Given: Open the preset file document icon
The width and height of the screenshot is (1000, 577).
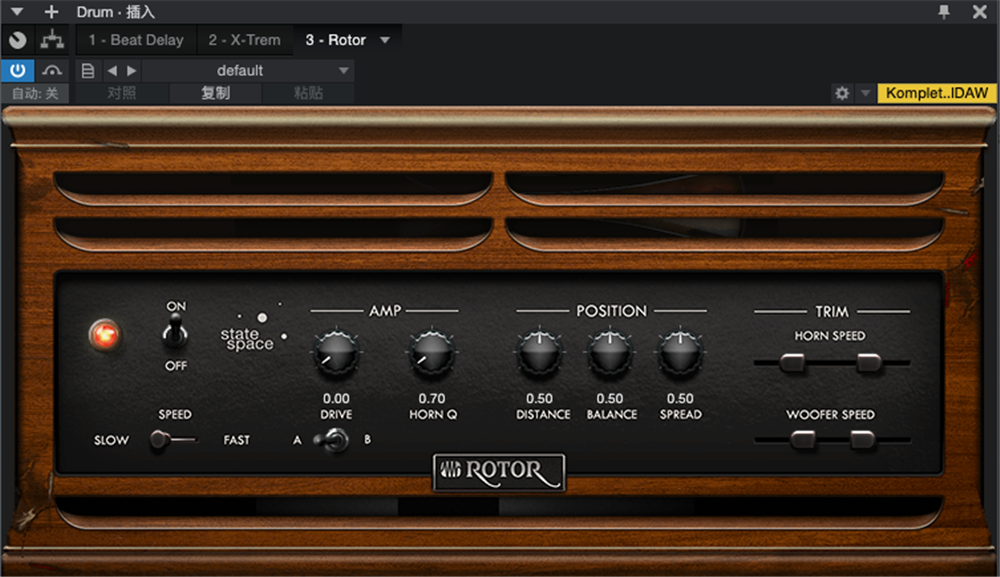Looking at the screenshot, I should [x=88, y=70].
